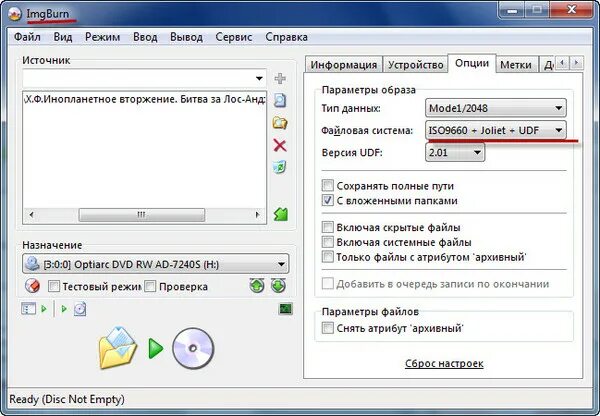Click the erase disc icon

(x=33, y=286)
